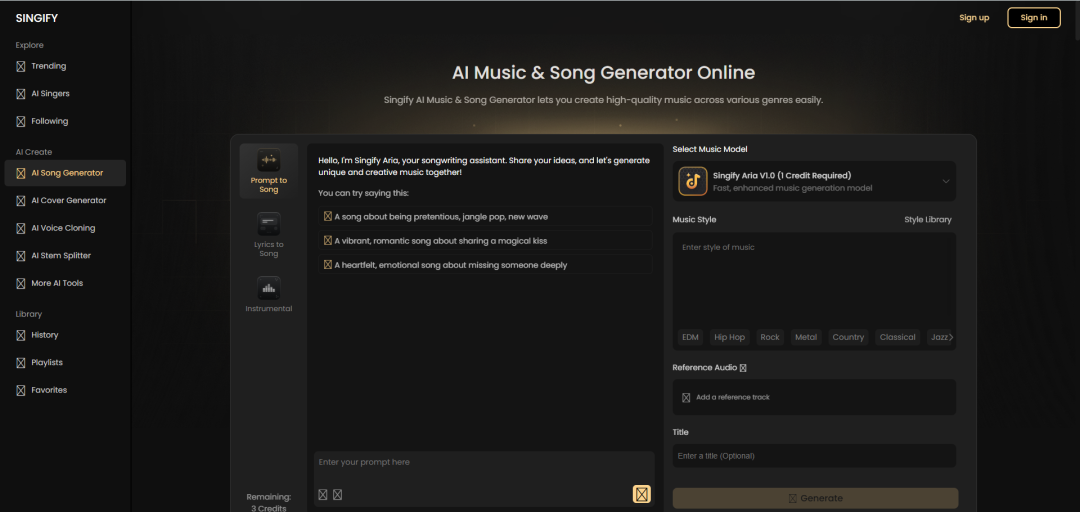
Task: Click the Singify Aria model logo icon
Action: (x=693, y=181)
